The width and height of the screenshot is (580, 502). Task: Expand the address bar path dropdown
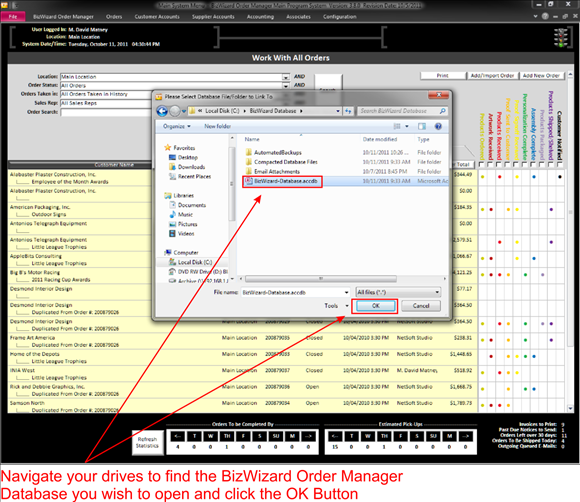338,111
